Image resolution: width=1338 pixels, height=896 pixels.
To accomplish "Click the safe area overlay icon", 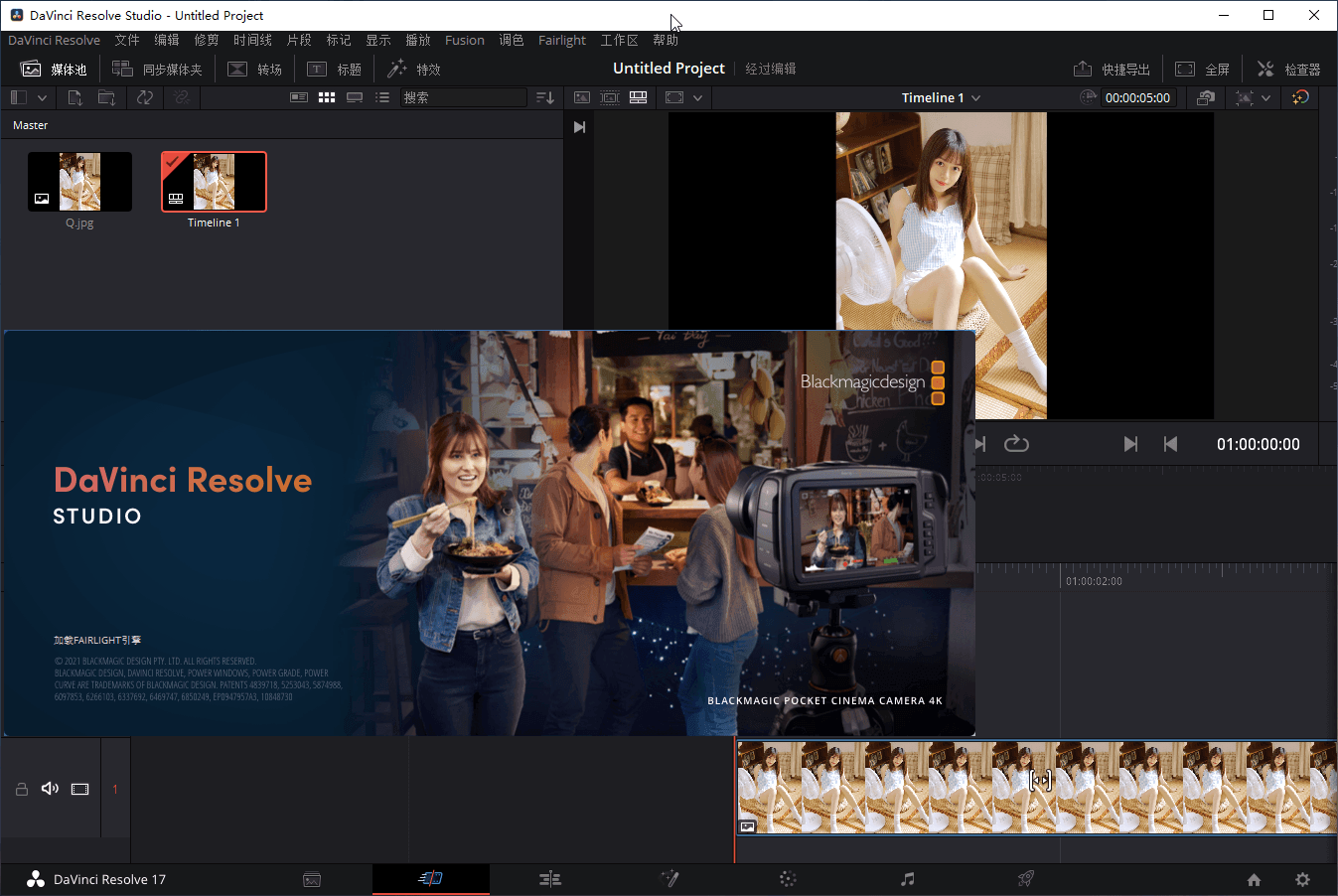I will tap(1245, 97).
